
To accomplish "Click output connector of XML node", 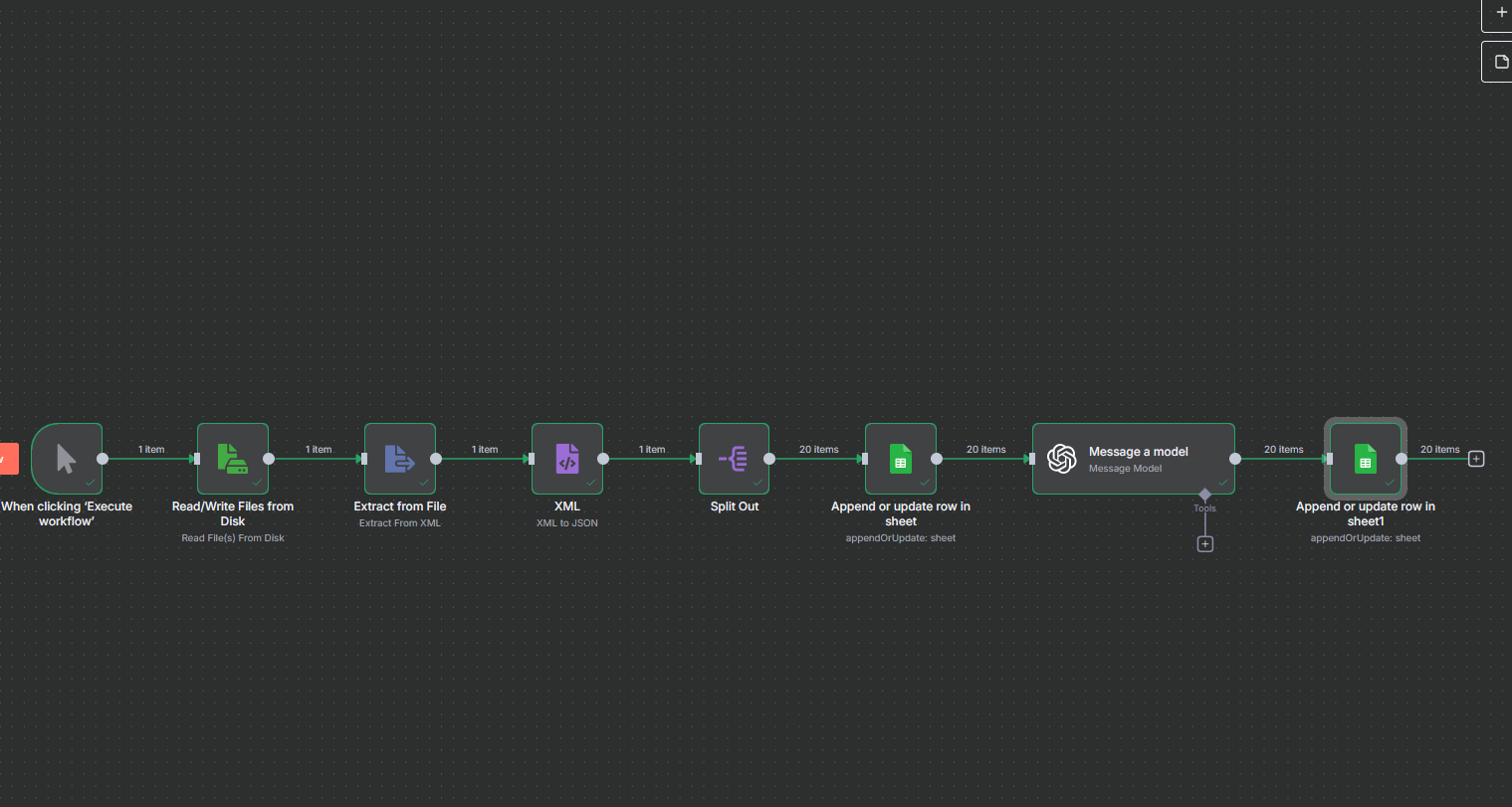I will click(603, 459).
